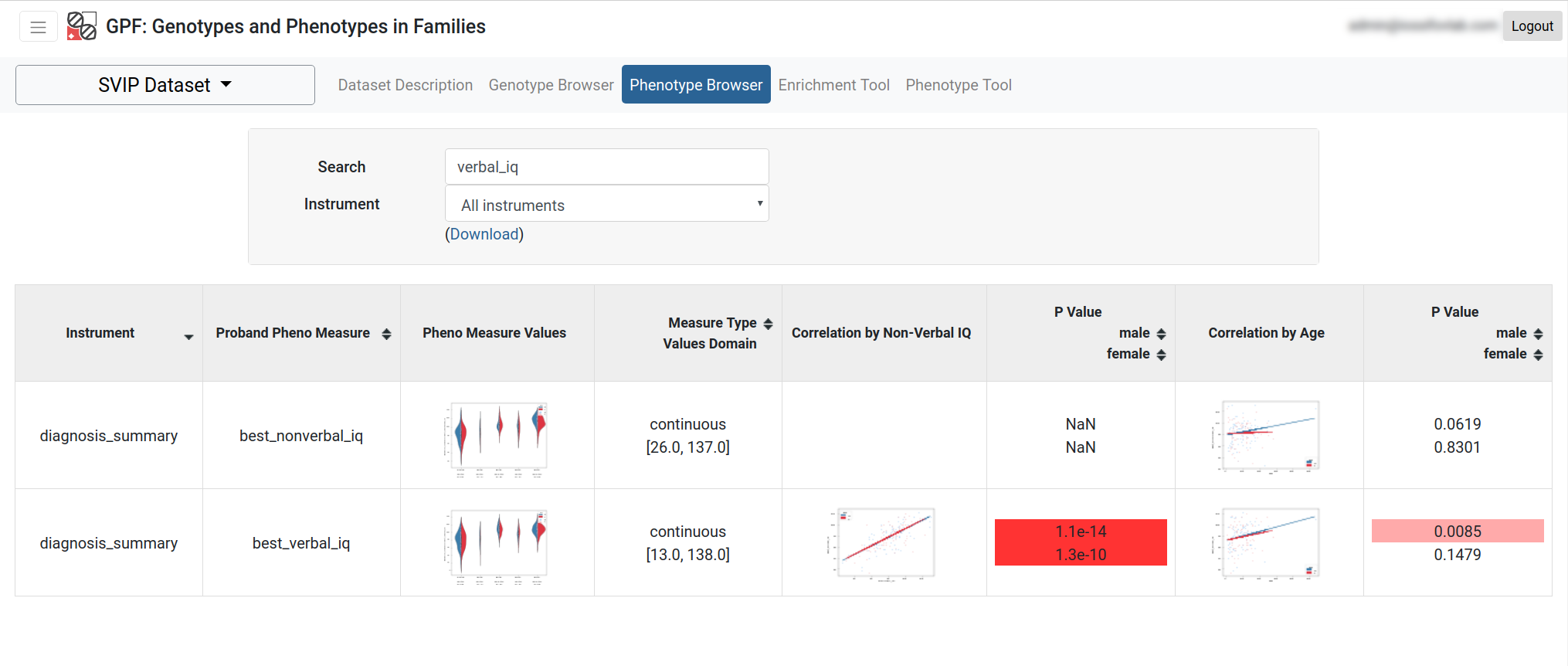Image resolution: width=1568 pixels, height=666 pixels.
Task: Open the hamburger navigation menu
Action: [x=38, y=27]
